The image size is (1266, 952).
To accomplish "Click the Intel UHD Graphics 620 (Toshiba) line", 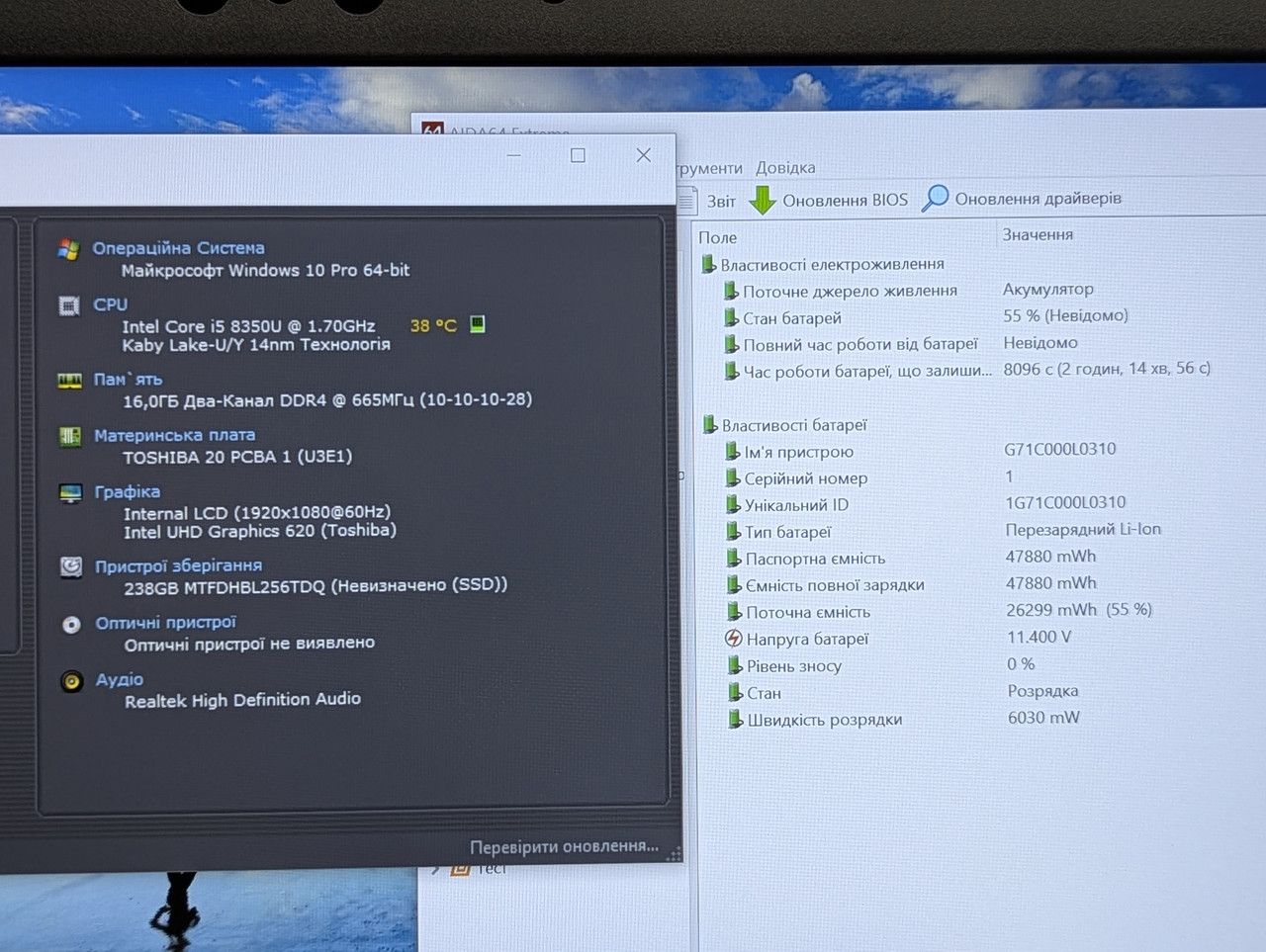I will 260,531.
